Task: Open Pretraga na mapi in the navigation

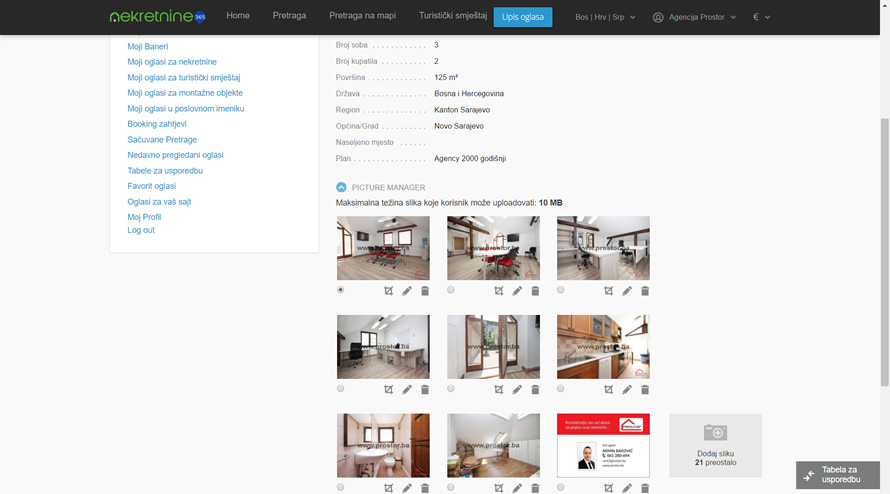Action: coord(362,16)
